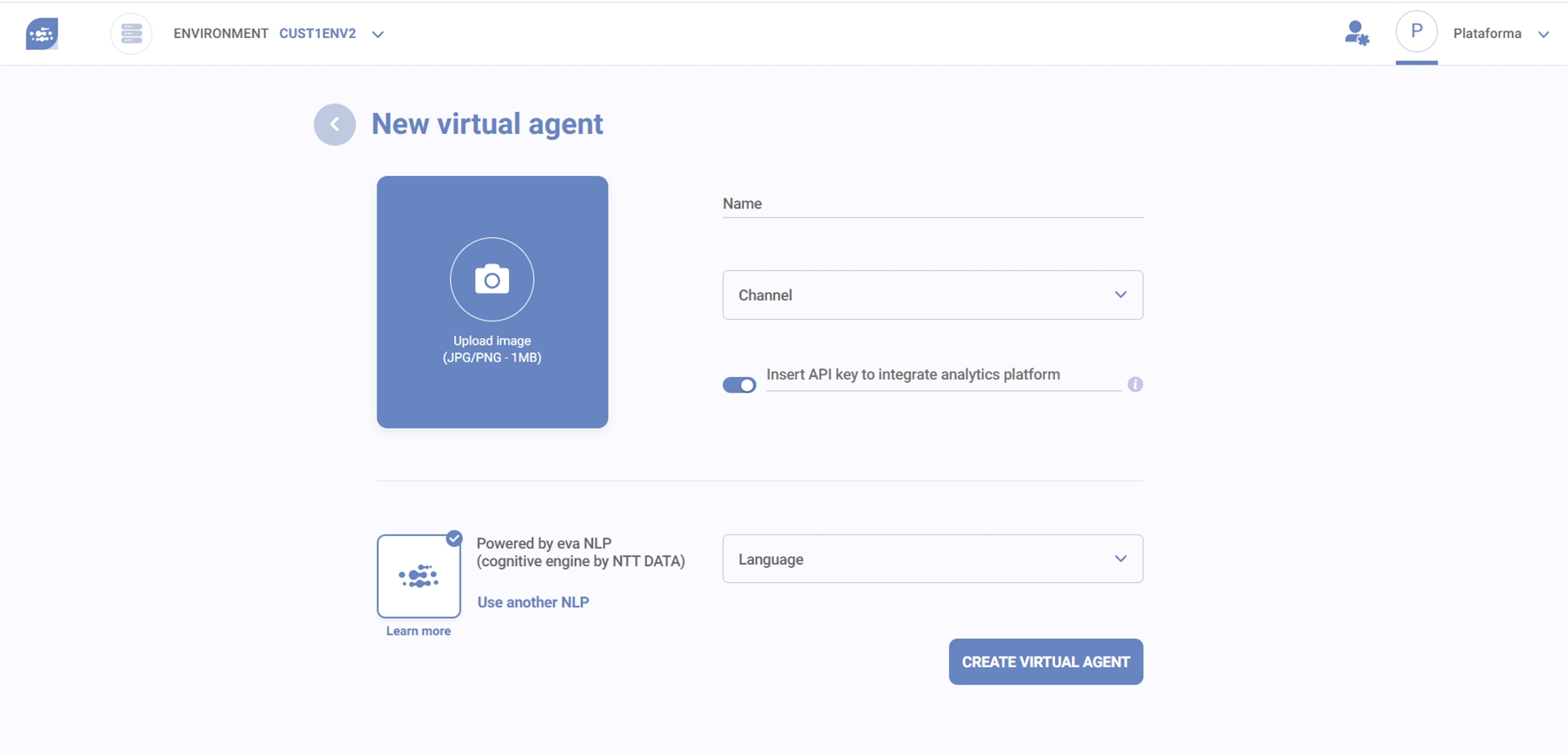Open the Plataforma user menu
The width and height of the screenshot is (1568, 755).
[1500, 34]
